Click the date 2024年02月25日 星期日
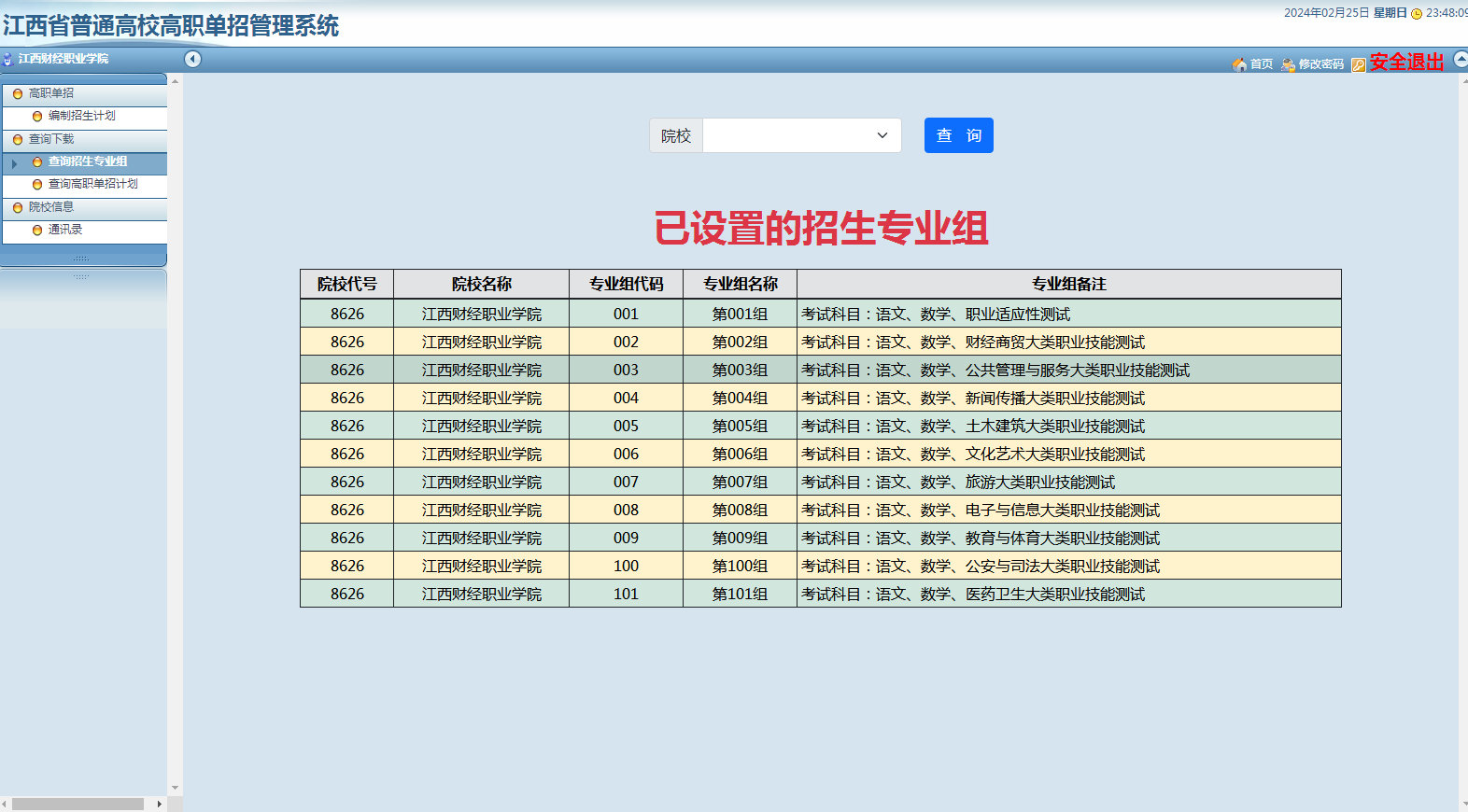 tap(1345, 13)
